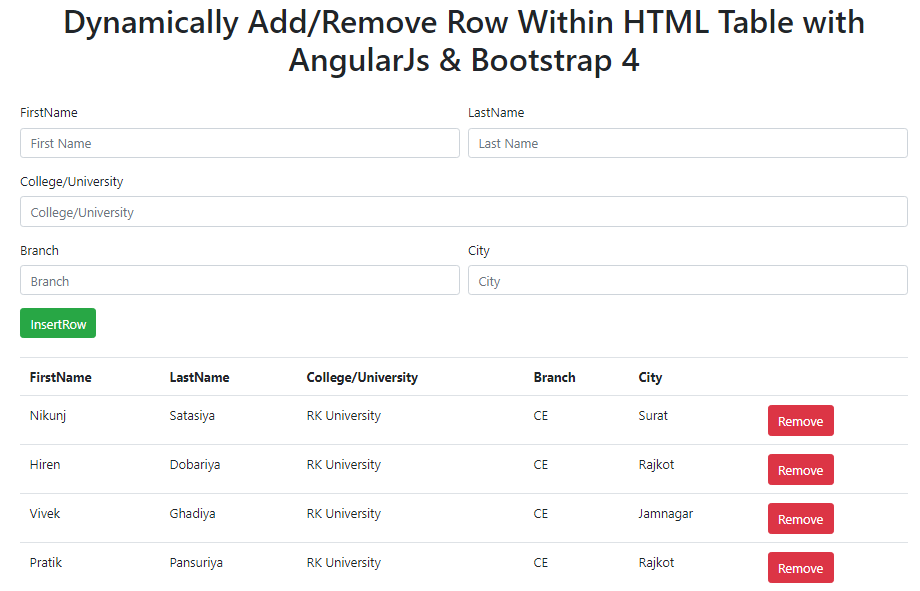This screenshot has height=591, width=920.
Task: Open the RK University link in Nikunj's row
Action: (343, 415)
